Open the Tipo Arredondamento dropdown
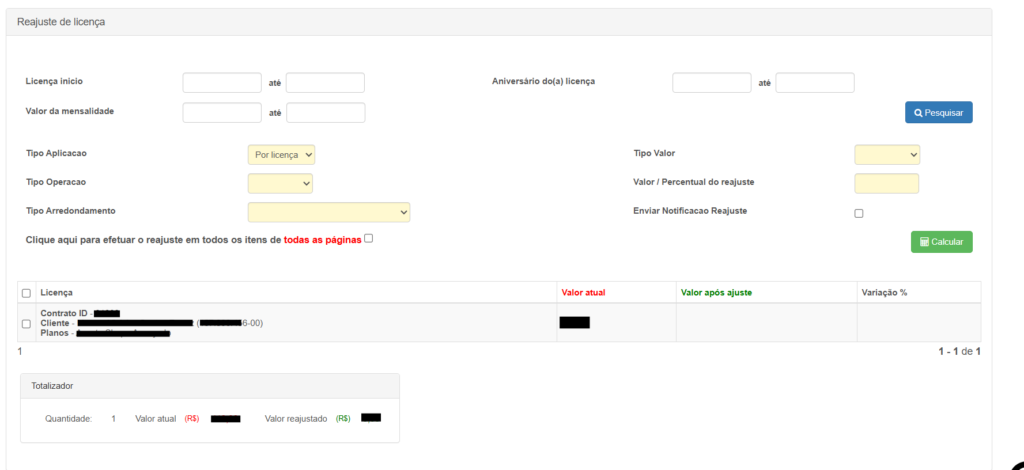 (x=329, y=212)
